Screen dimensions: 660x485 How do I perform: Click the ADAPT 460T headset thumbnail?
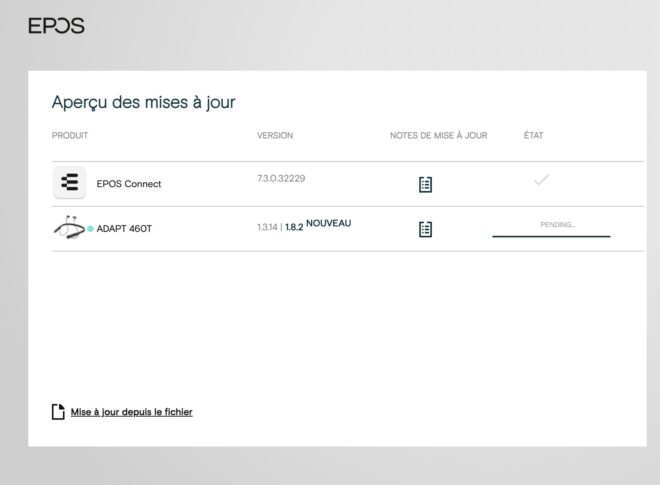tap(69, 228)
